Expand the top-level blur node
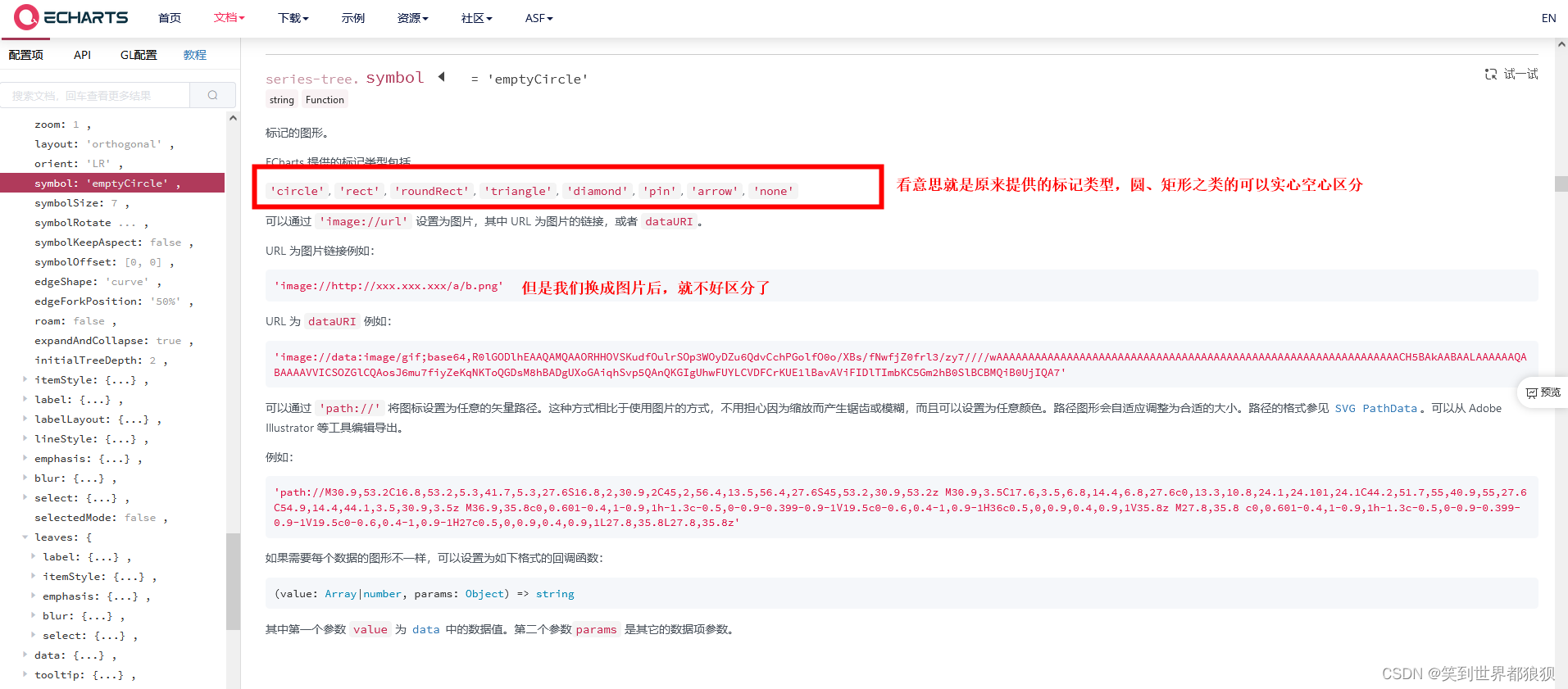Screen dimensions: 1568x689 click(25, 478)
